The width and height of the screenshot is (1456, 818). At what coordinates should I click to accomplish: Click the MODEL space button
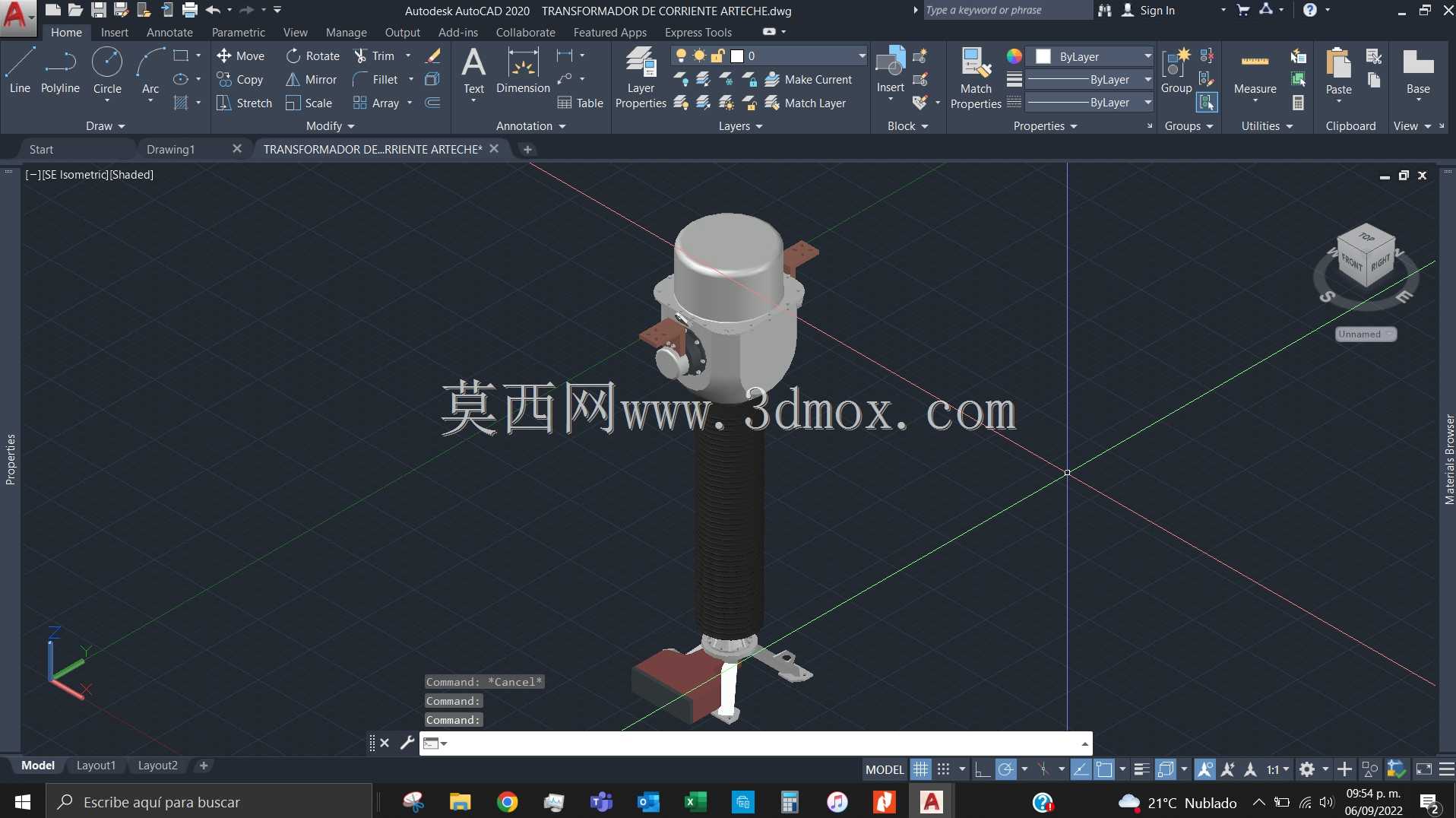pos(885,769)
